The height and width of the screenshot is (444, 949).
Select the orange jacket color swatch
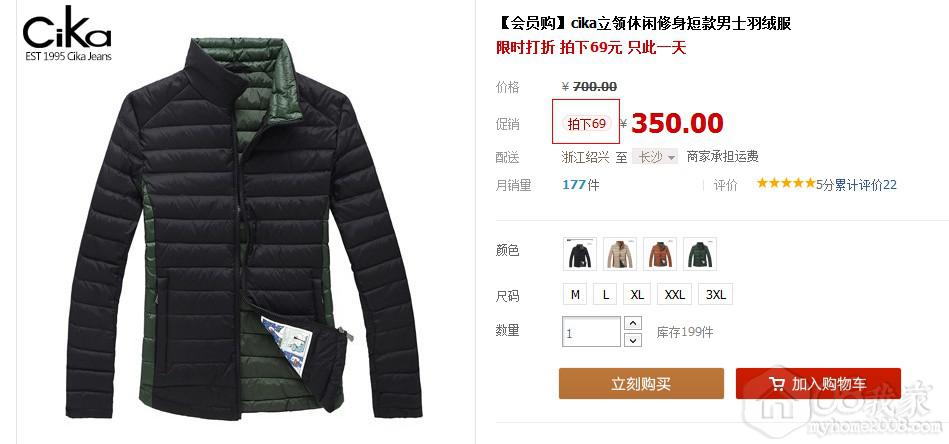coord(660,254)
